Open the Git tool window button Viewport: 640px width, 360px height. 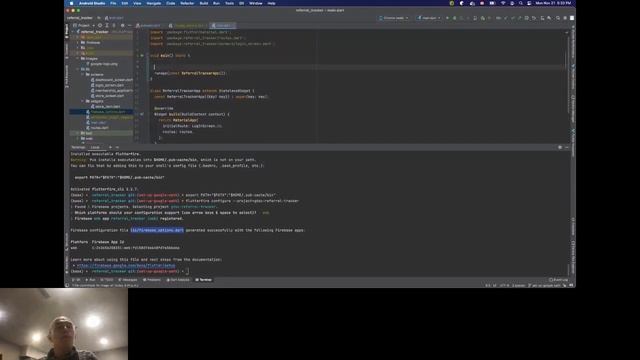(76, 280)
